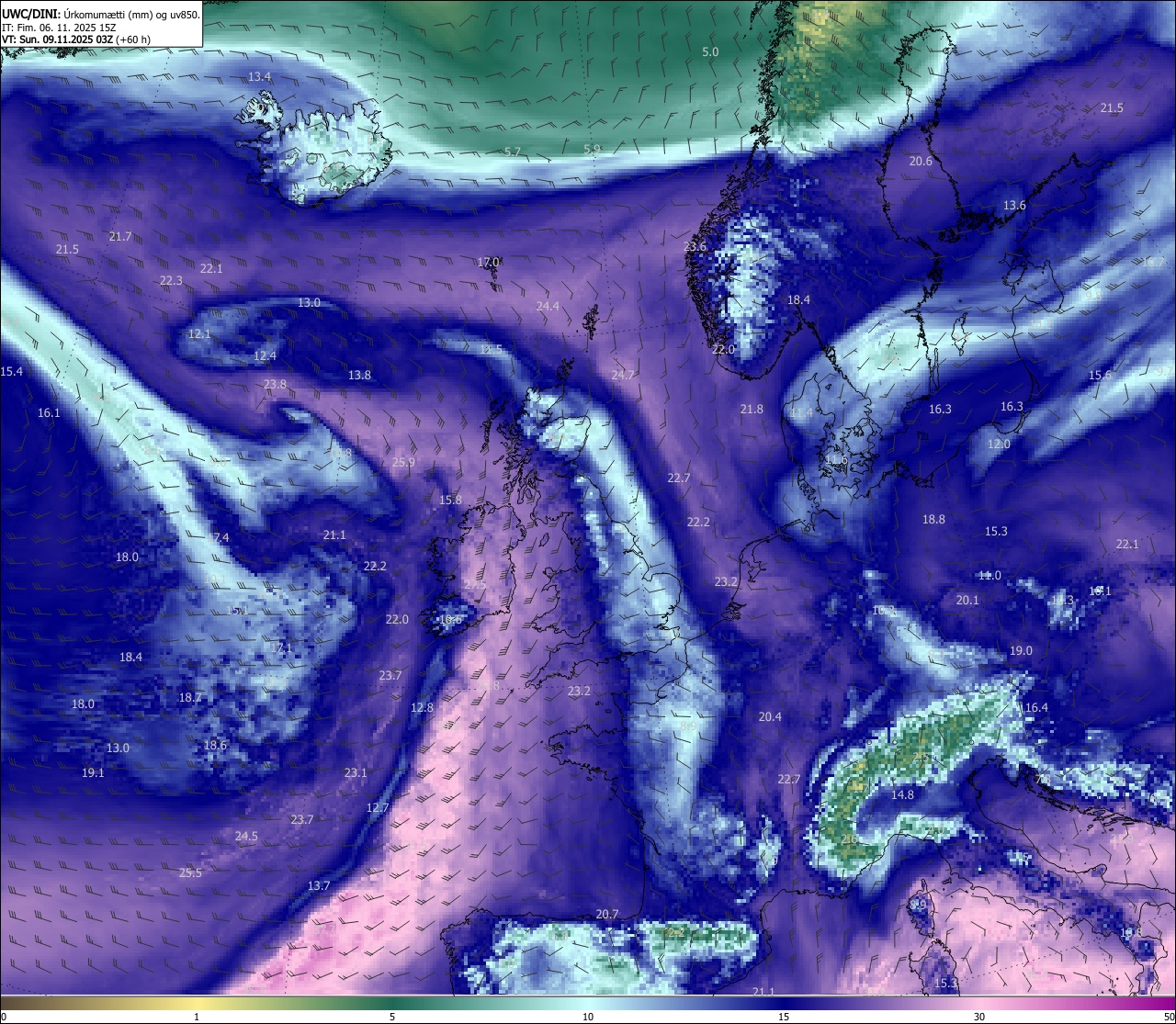Select the 20.1 value label
The width and height of the screenshot is (1176, 1024).
click(967, 600)
